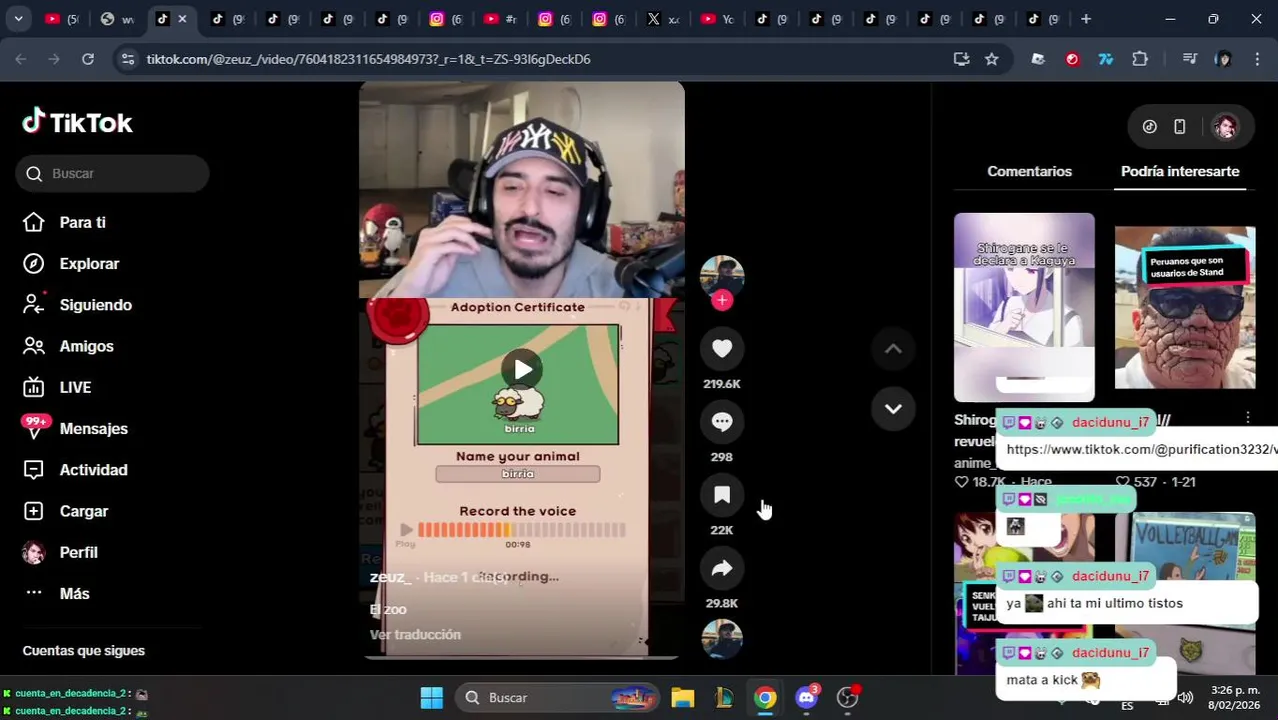Open a new browser tab with plus
This screenshot has width=1278, height=720.
point(1086,19)
